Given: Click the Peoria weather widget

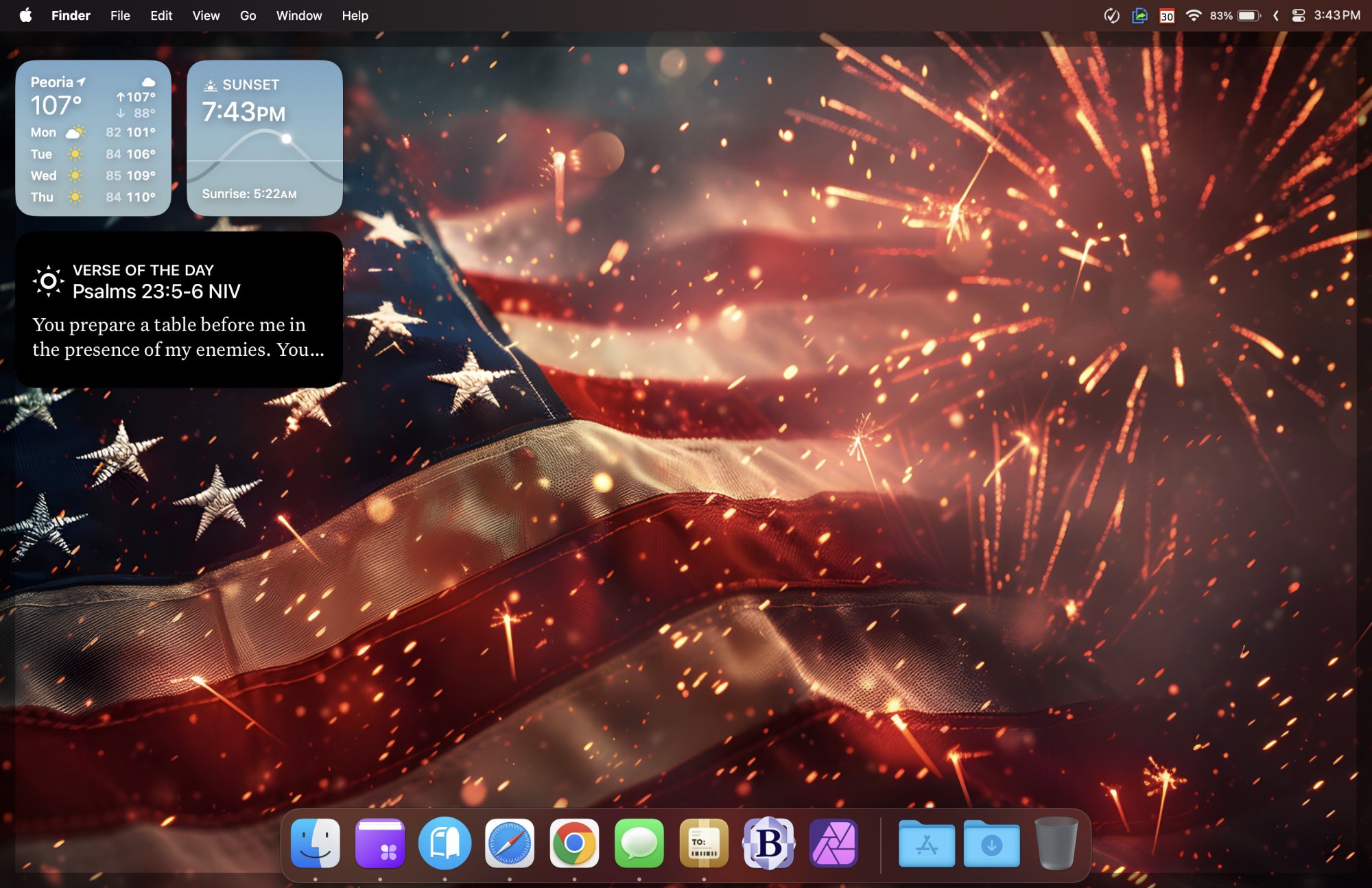Looking at the screenshot, I should 93,138.
